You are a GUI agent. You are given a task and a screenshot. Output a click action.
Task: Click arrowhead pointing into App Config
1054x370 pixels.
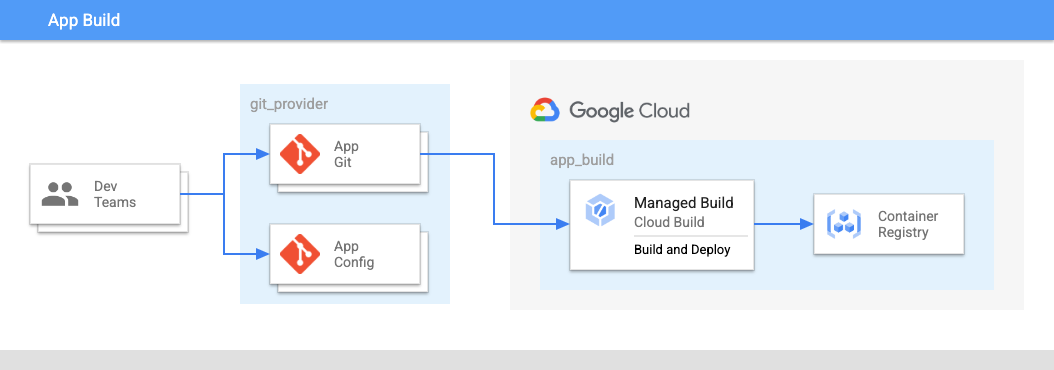pyautogui.click(x=263, y=254)
